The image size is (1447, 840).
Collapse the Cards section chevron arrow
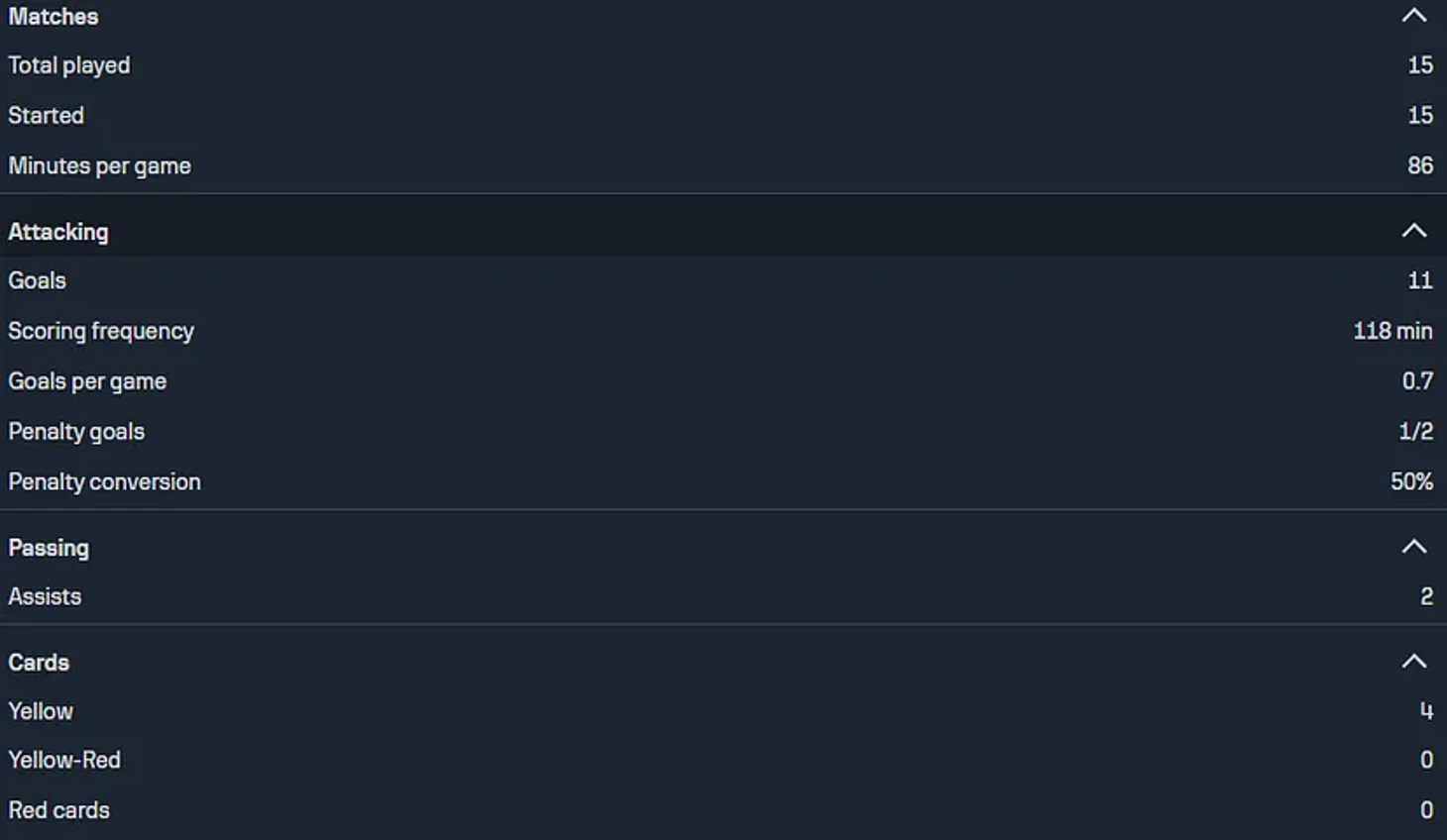coord(1414,662)
